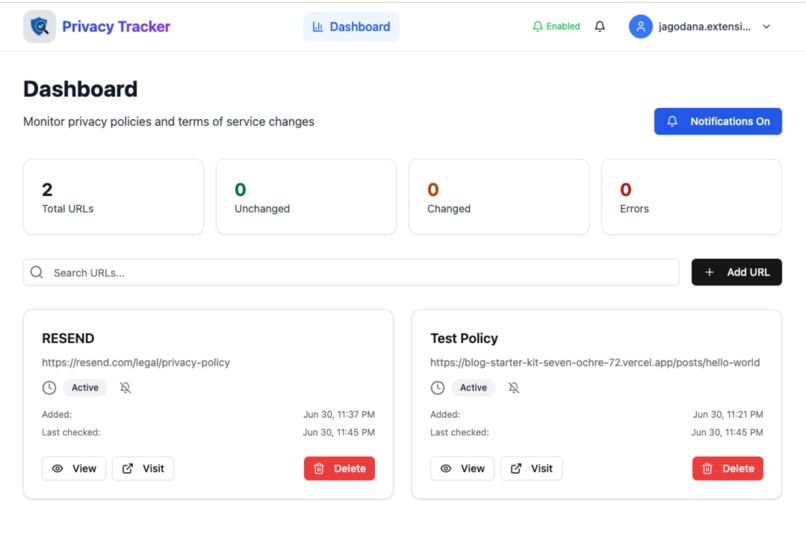The height and width of the screenshot is (537, 806).
Task: Click the Active badge on RESEND card
Action: click(x=85, y=387)
